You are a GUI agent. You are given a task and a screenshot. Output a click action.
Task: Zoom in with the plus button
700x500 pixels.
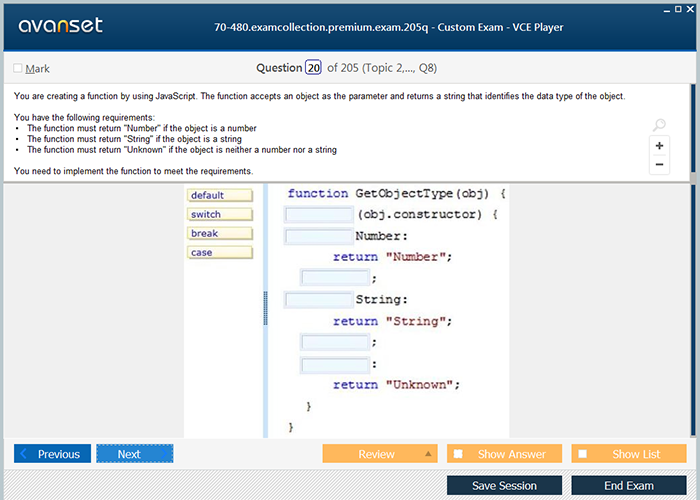pyautogui.click(x=659, y=146)
